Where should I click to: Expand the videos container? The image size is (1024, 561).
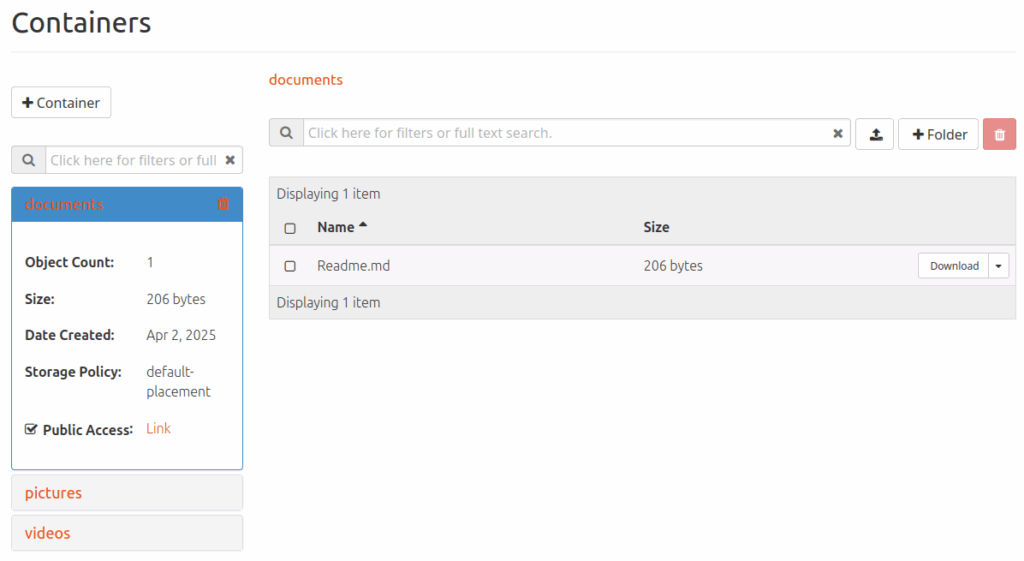pyautogui.click(x=127, y=533)
